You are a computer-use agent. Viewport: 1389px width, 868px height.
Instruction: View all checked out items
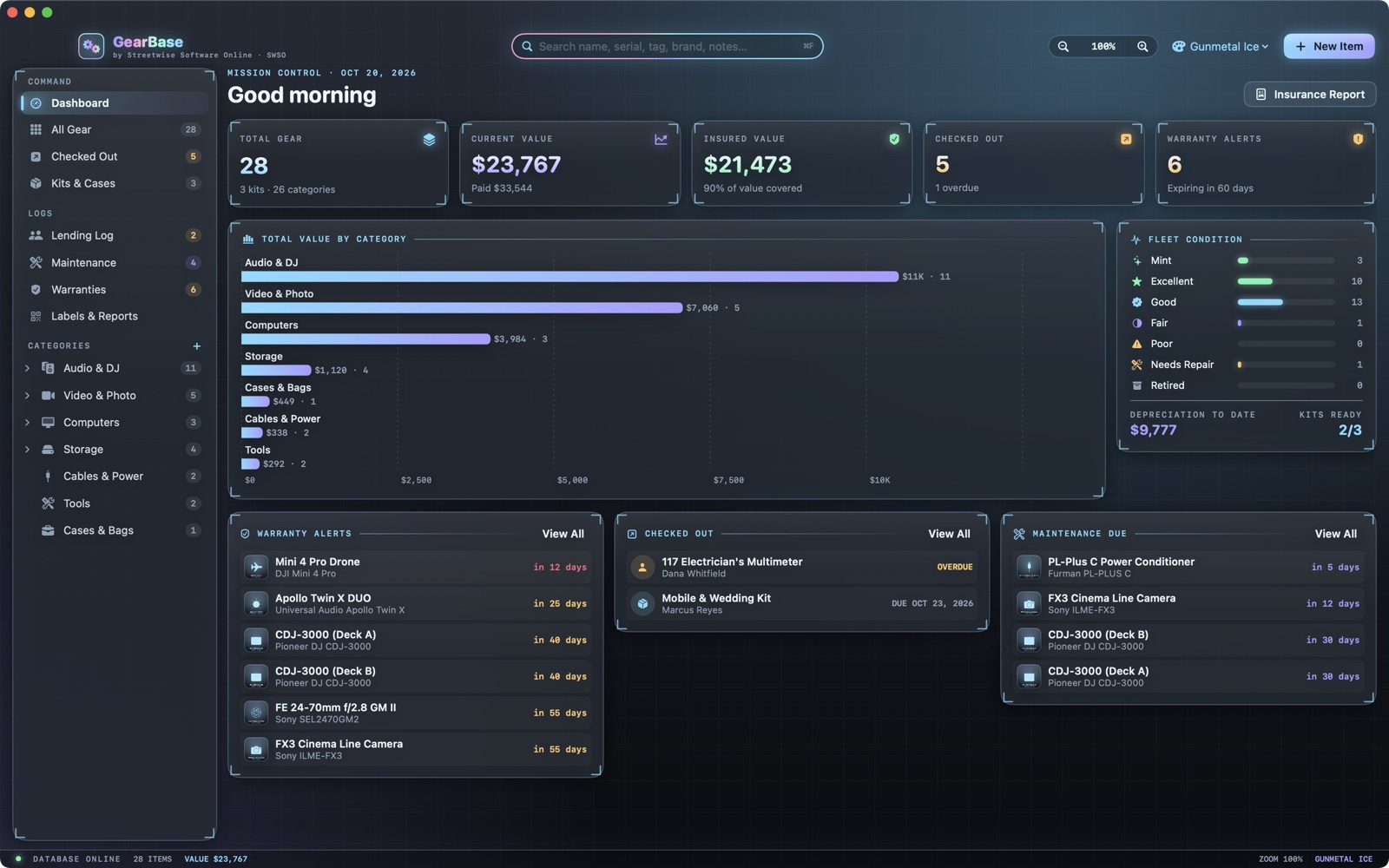[949, 535]
